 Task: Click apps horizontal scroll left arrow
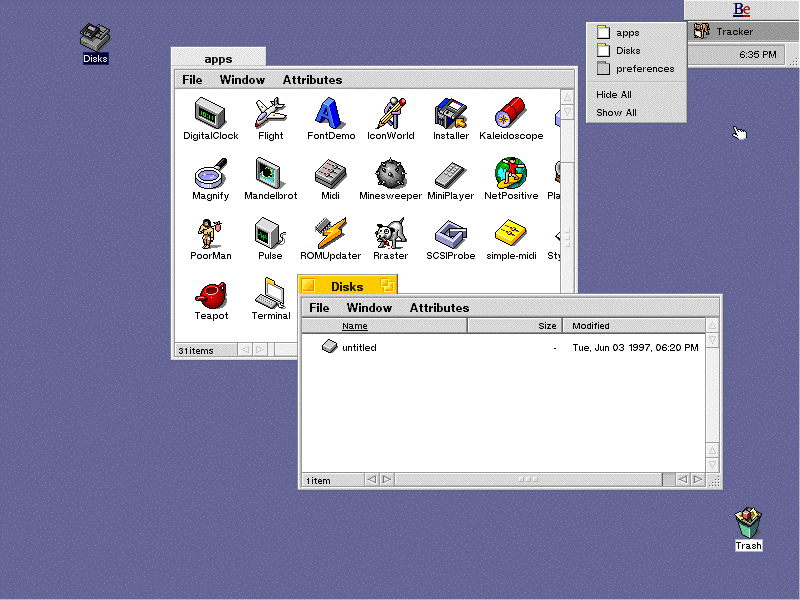245,349
